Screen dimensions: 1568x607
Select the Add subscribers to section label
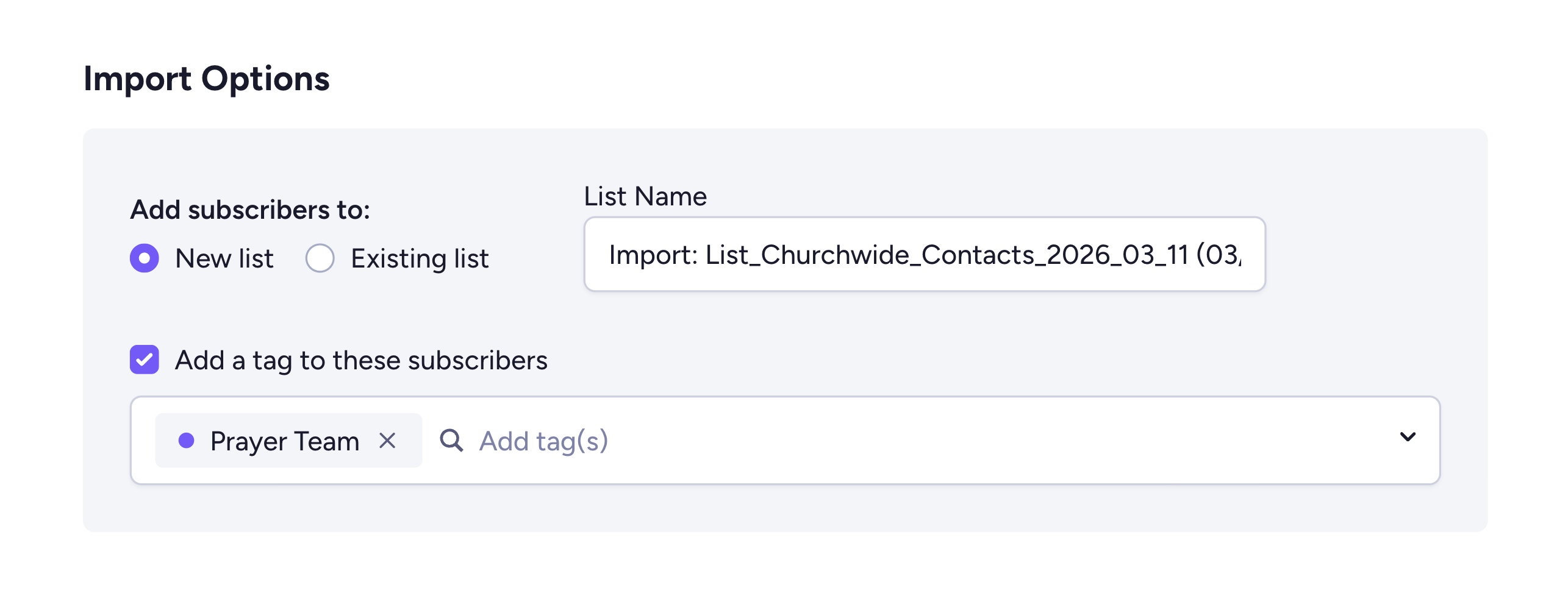pos(250,210)
